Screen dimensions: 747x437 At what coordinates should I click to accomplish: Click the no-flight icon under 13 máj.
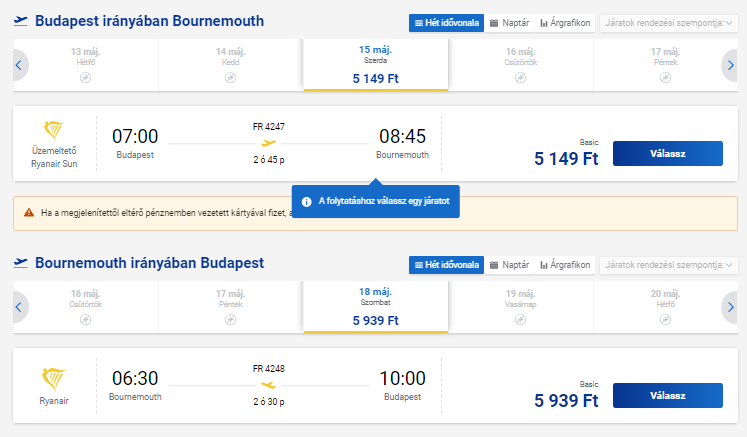click(86, 78)
